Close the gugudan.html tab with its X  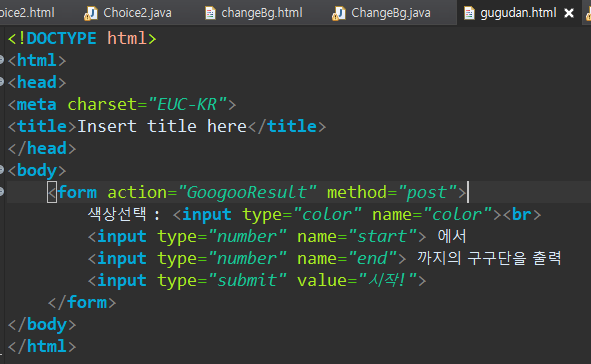[569, 14]
